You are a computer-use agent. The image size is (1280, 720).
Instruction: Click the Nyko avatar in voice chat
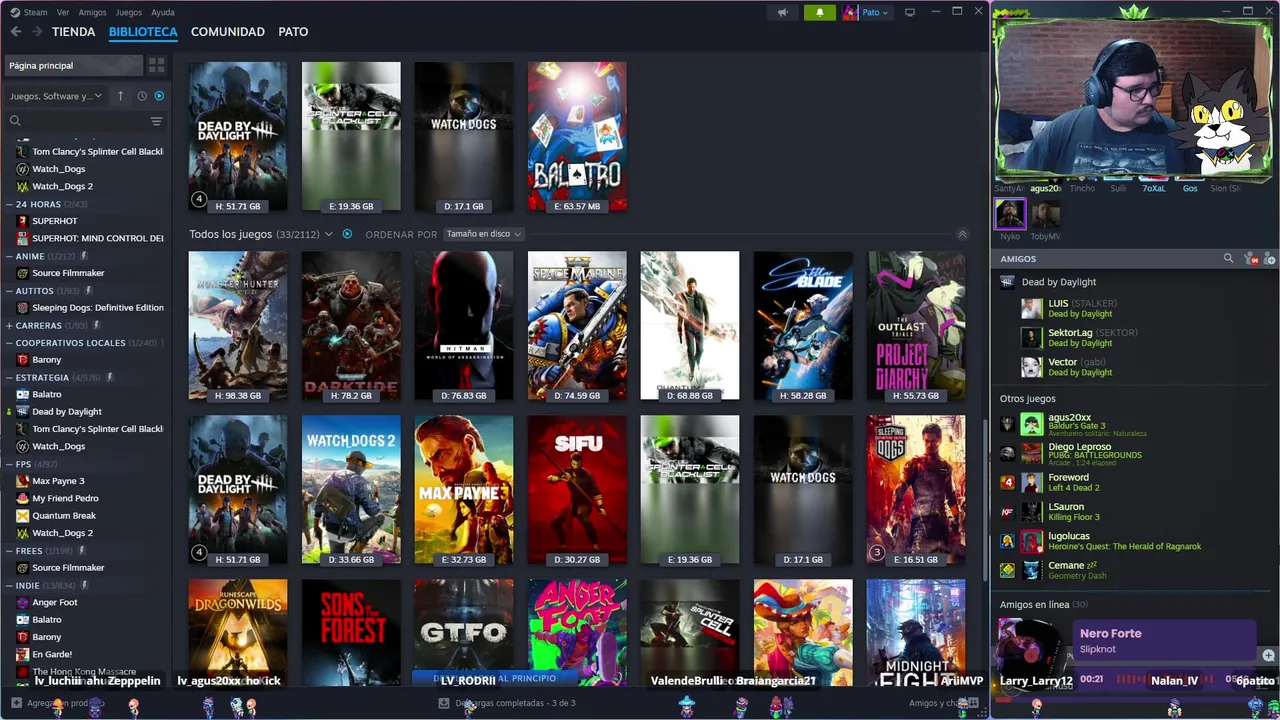1010,214
